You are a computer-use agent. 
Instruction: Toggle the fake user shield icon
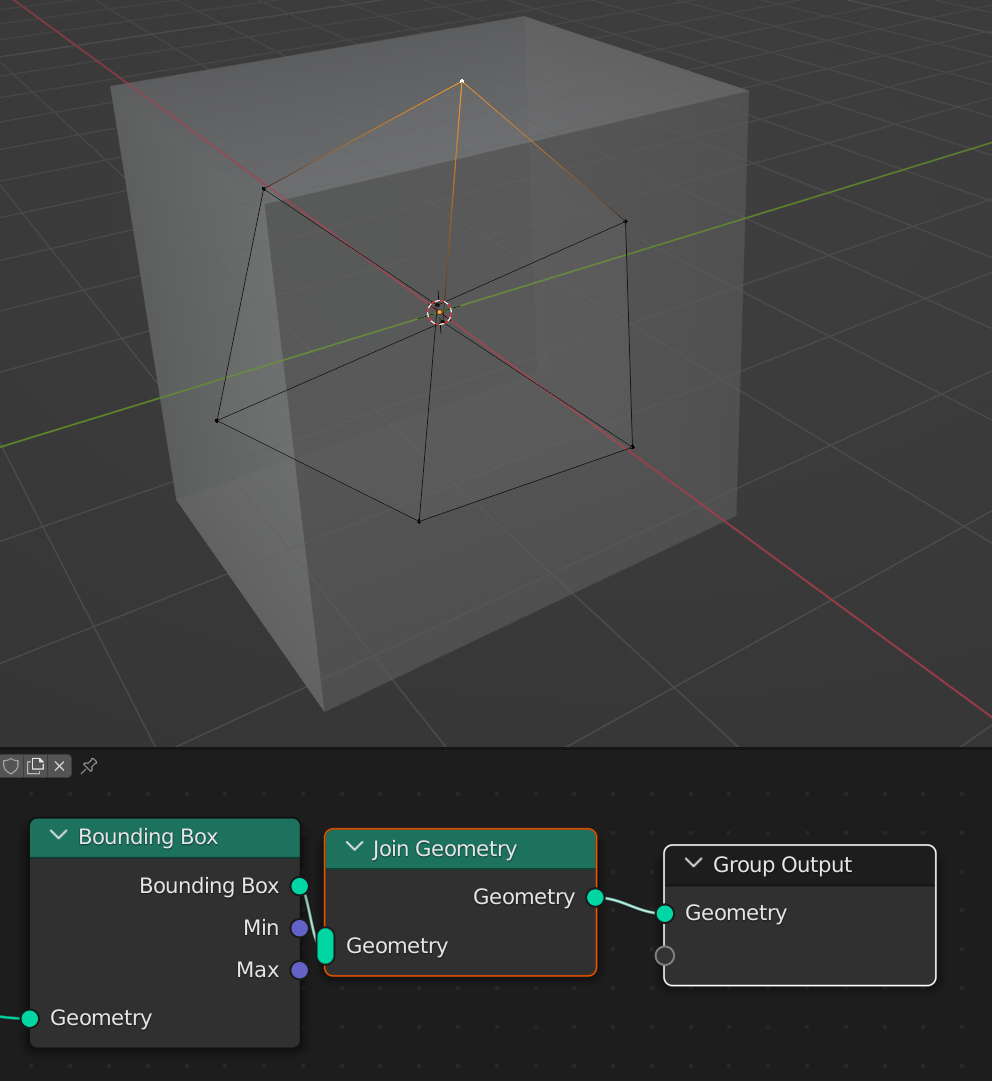tap(10, 766)
